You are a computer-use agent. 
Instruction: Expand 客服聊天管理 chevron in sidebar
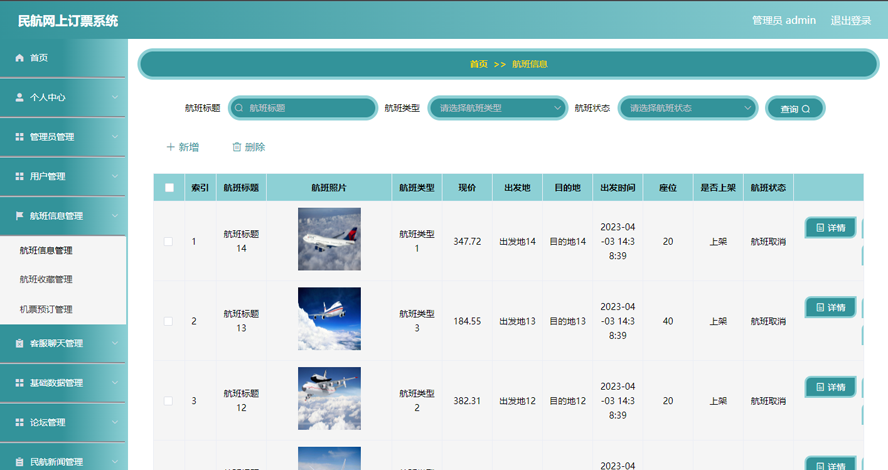tap(115, 343)
